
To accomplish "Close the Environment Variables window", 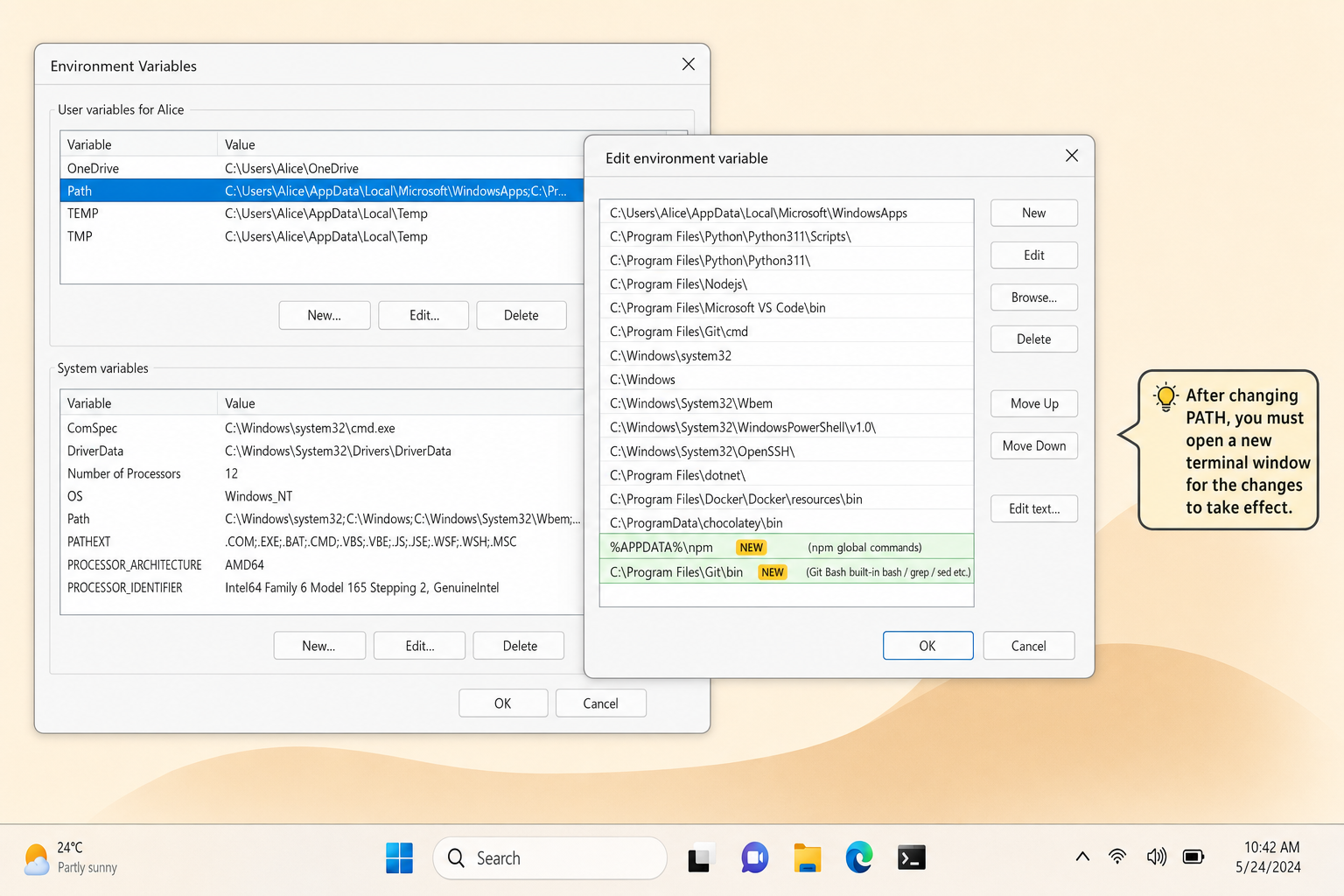I will [689, 64].
